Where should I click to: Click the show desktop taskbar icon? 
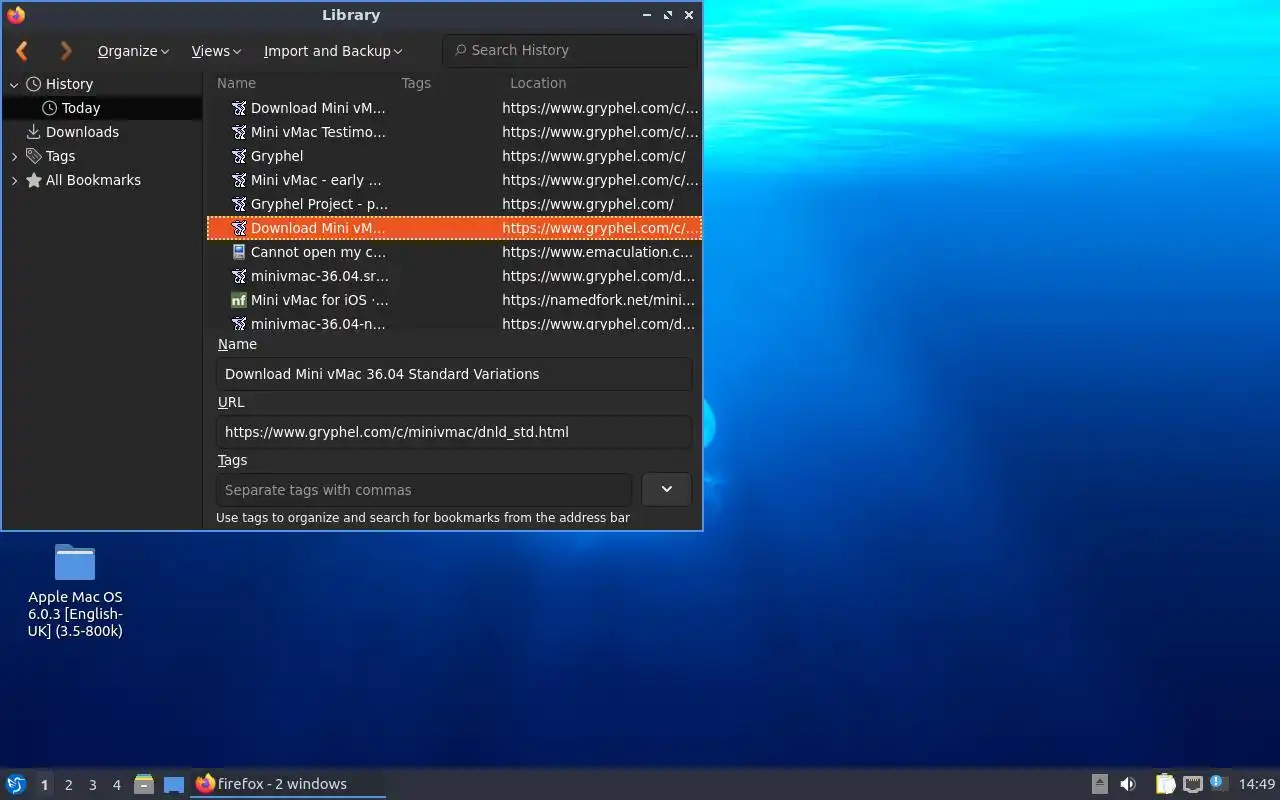tap(174, 785)
